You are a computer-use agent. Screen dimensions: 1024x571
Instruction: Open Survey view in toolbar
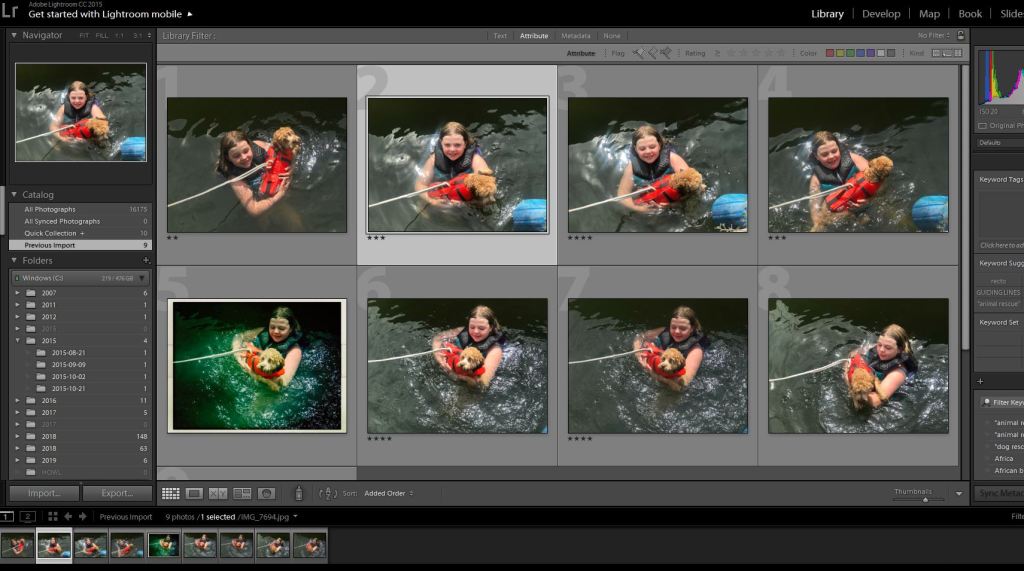tap(242, 493)
